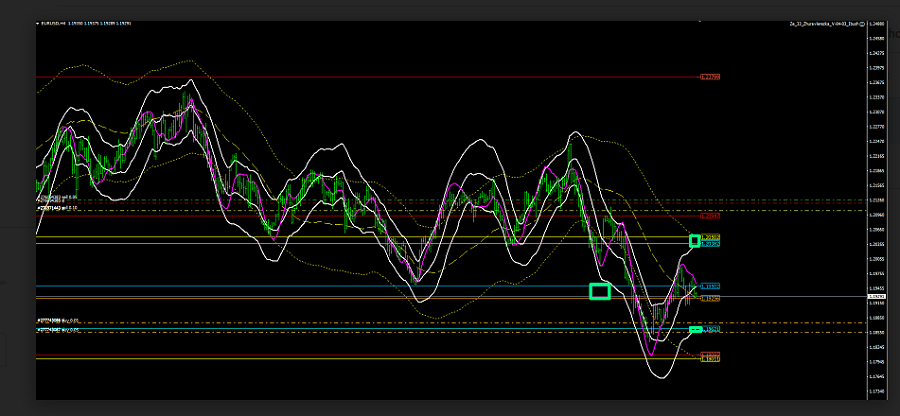
Task: Select the blue price label above current price
Action: (x=711, y=287)
